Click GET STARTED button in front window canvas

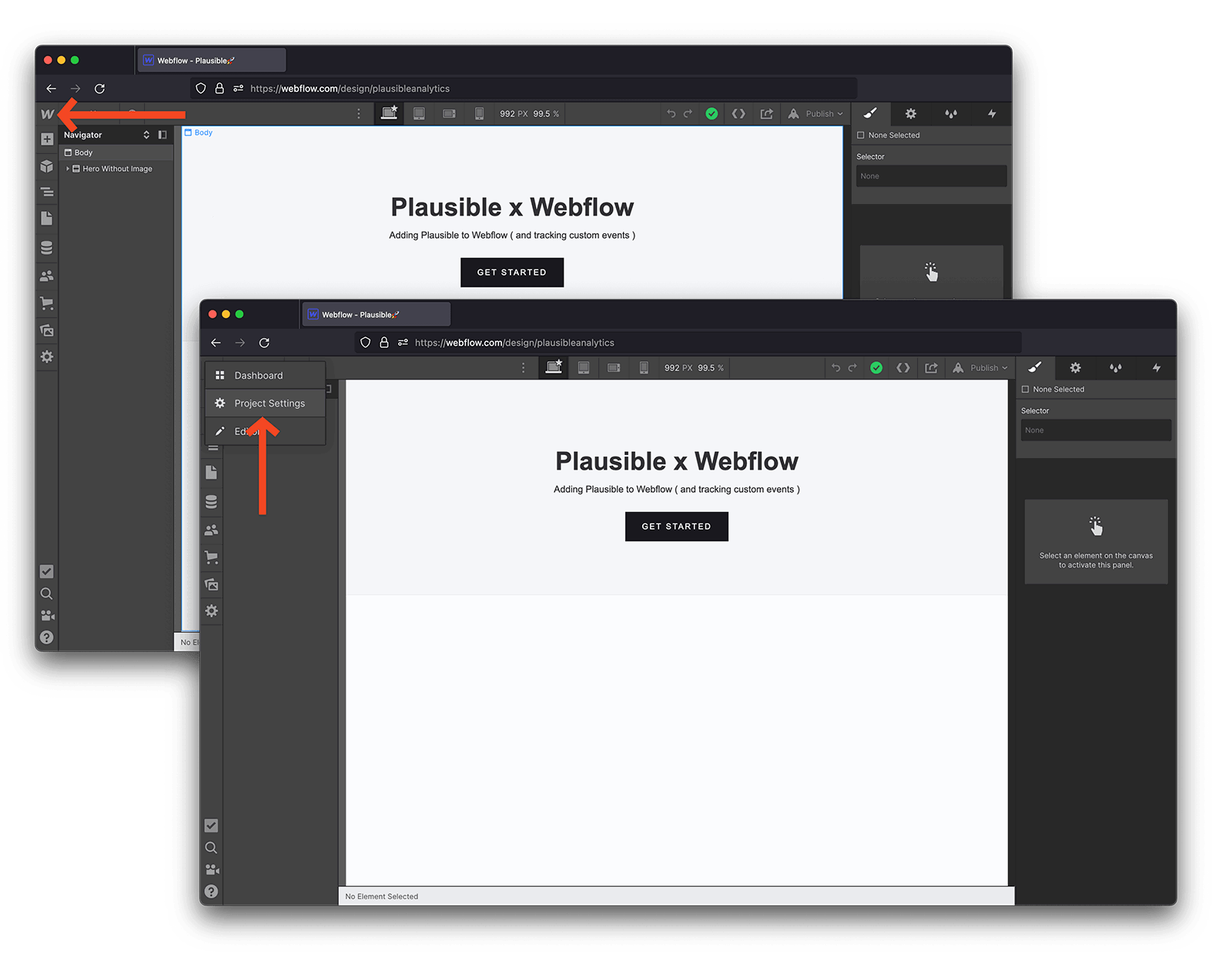click(677, 527)
